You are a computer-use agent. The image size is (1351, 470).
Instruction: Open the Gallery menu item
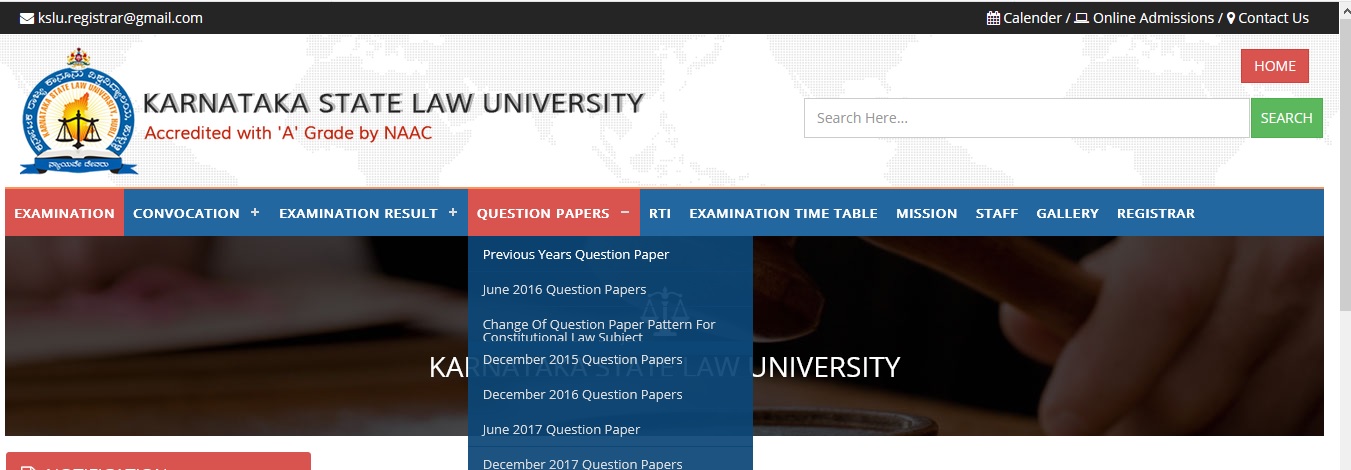point(1067,213)
